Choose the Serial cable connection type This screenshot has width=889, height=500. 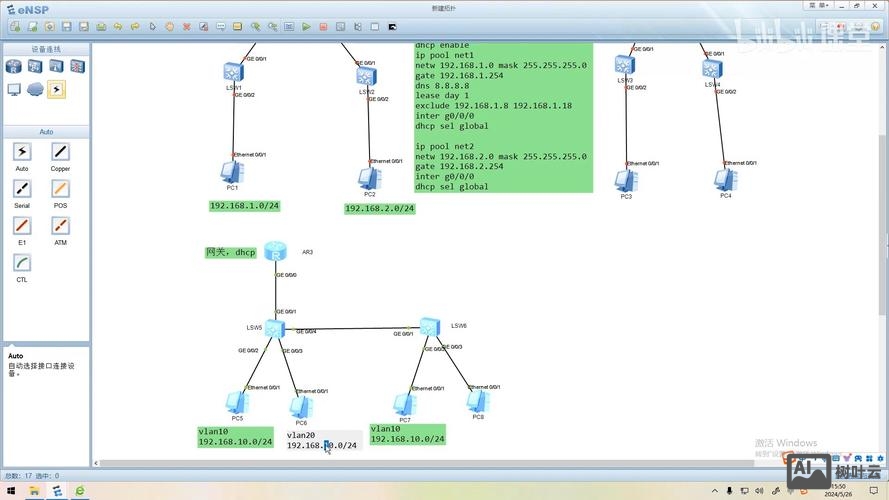(22, 189)
